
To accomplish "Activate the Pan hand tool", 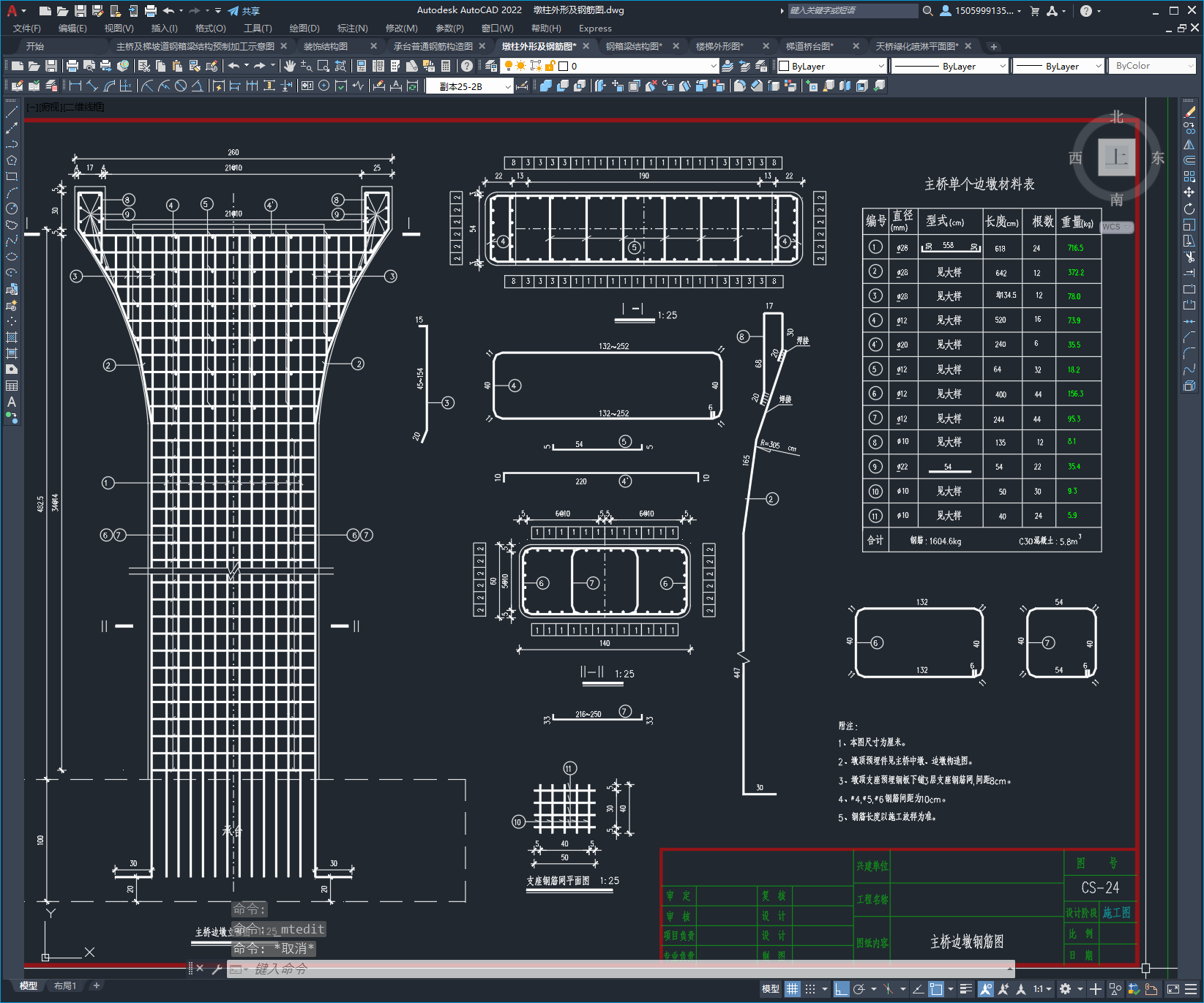I will (290, 66).
